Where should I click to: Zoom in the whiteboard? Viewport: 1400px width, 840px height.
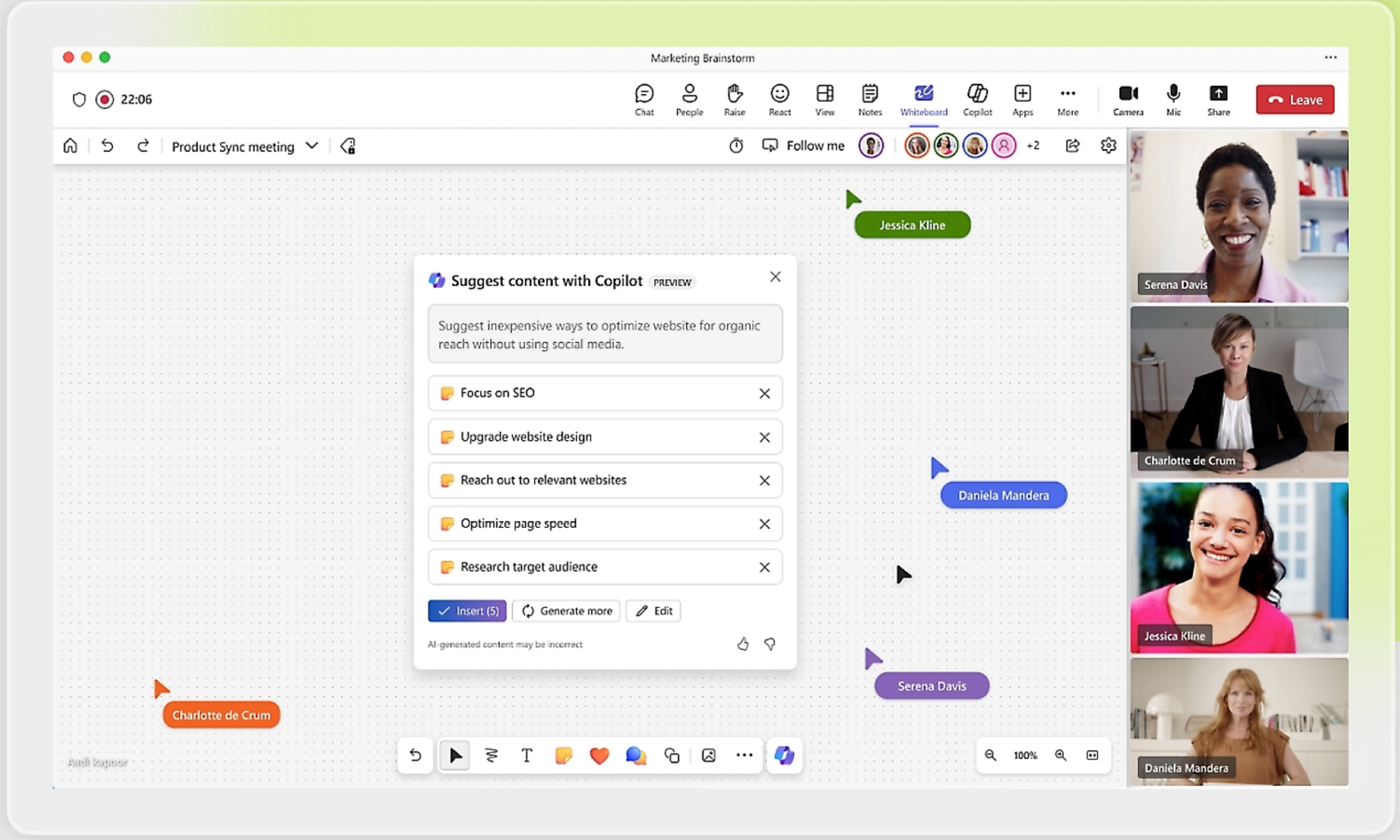point(1060,755)
